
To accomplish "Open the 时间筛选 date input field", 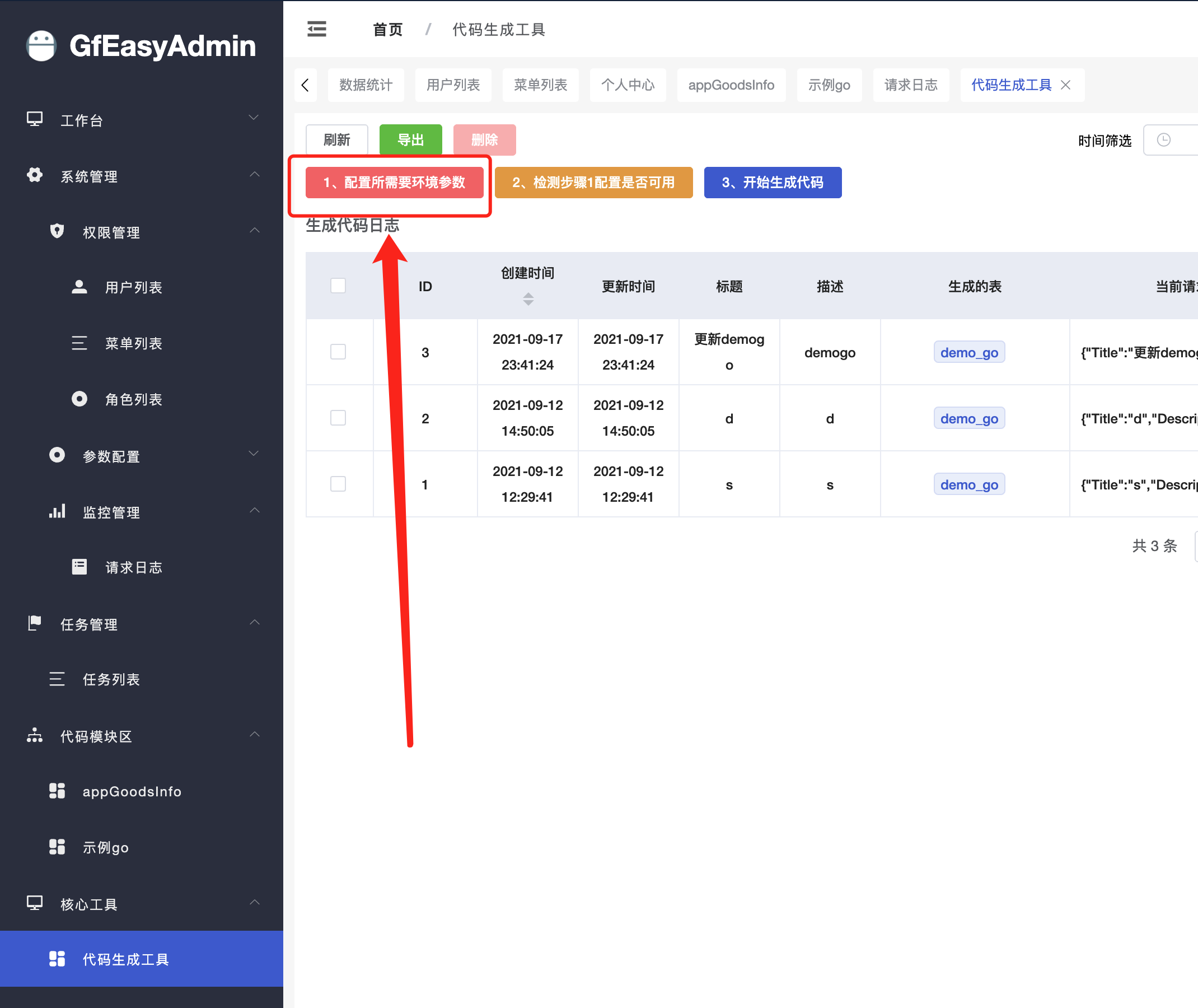I will (x=1171, y=140).
